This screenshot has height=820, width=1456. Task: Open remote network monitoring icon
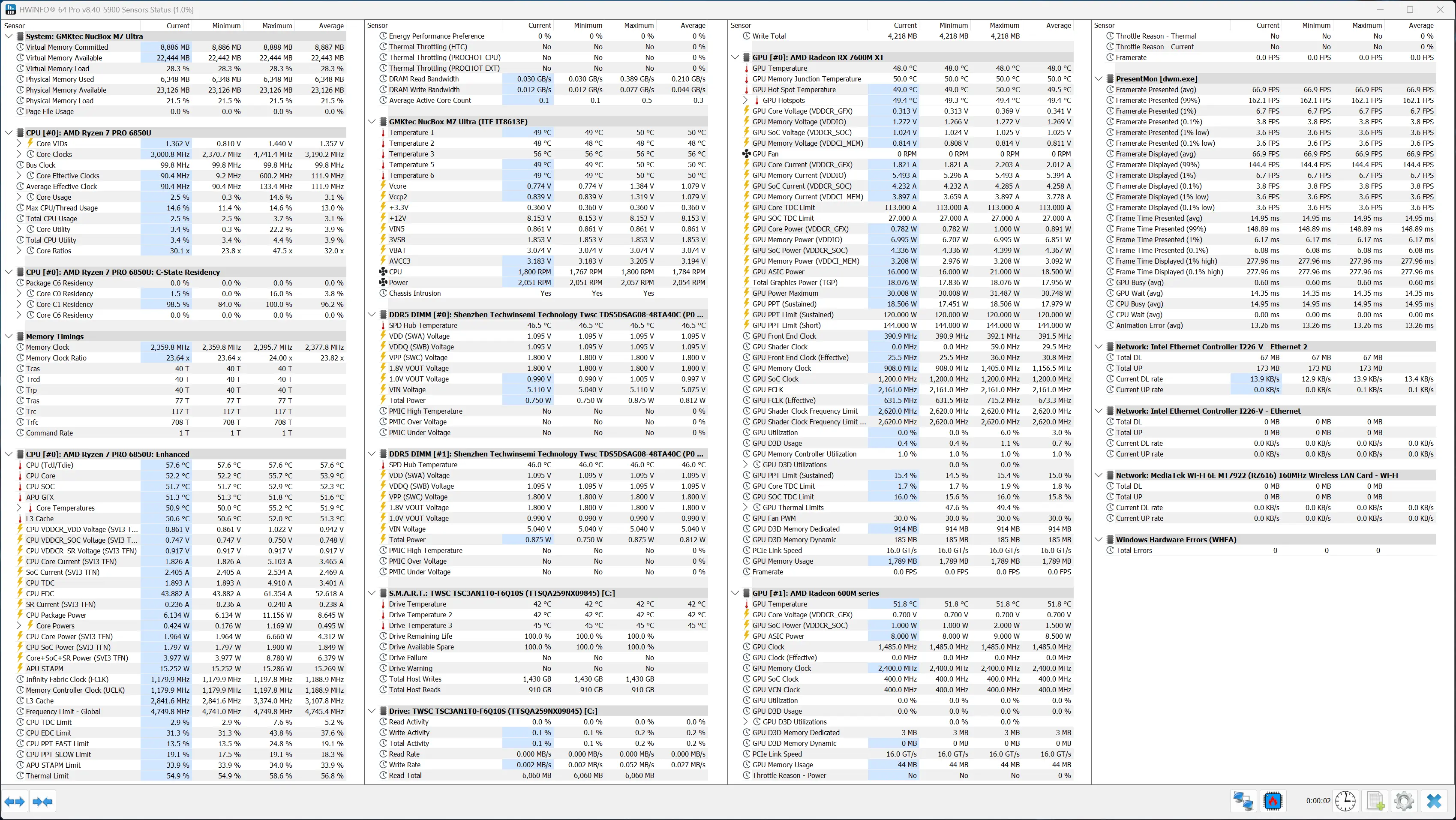point(1243,801)
